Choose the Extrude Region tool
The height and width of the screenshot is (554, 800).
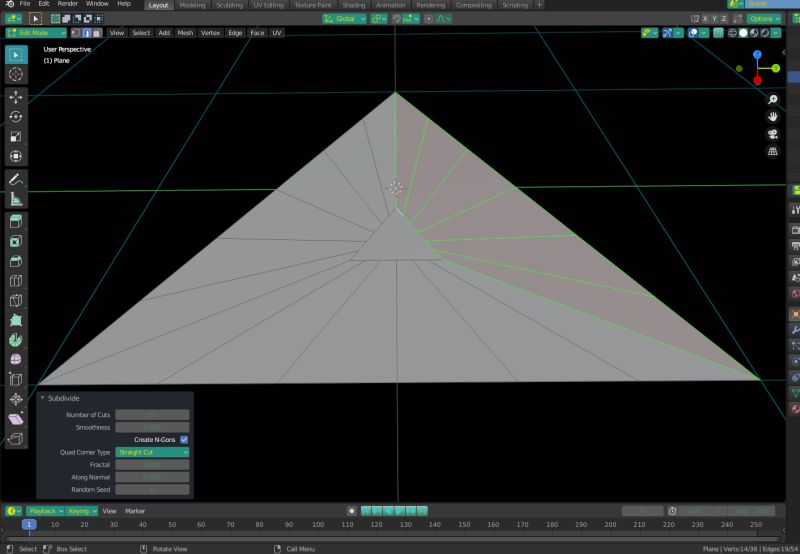coord(16,221)
